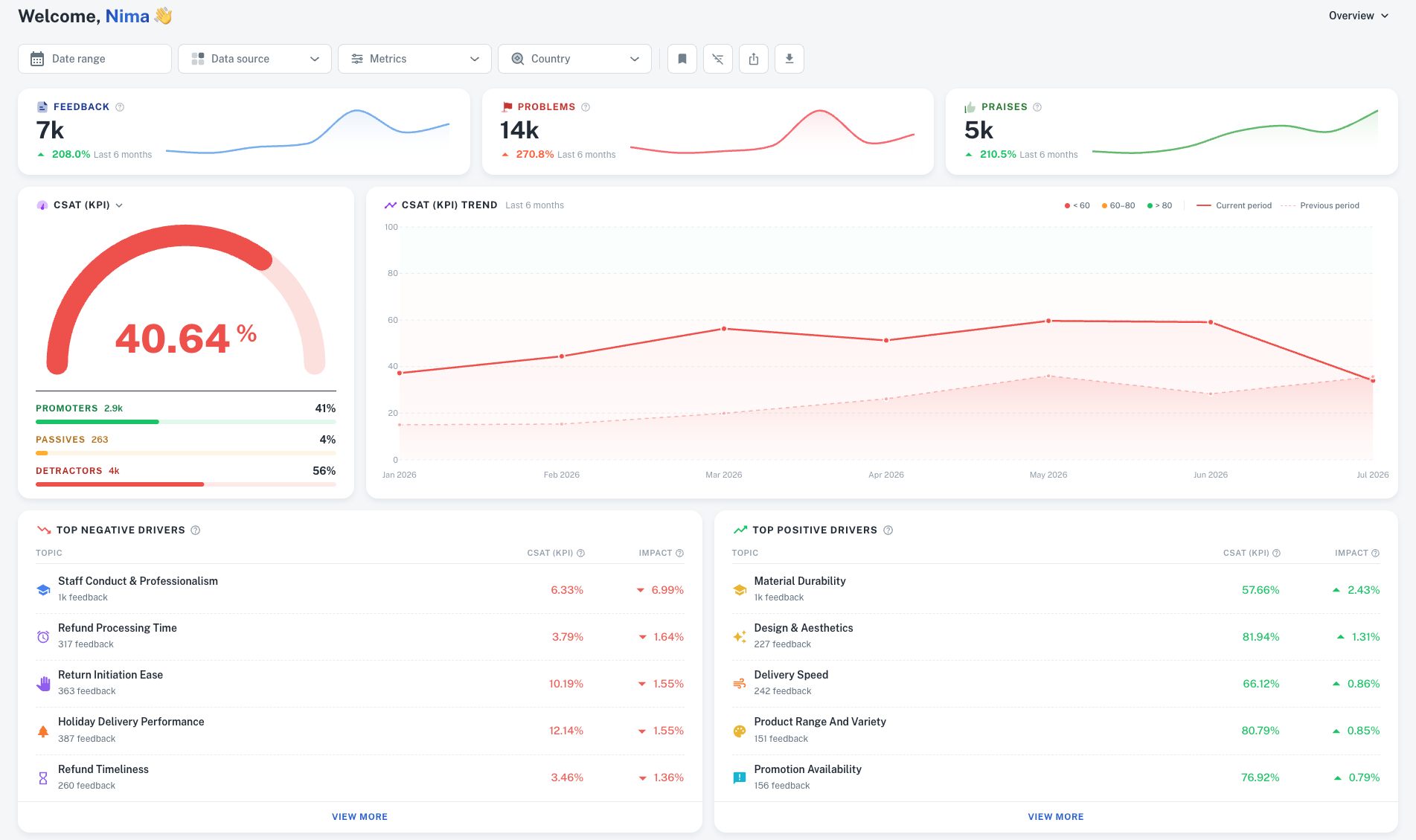Viewport: 1416px width, 840px height.
Task: Toggle the under 60 legend marker
Action: (1077, 205)
